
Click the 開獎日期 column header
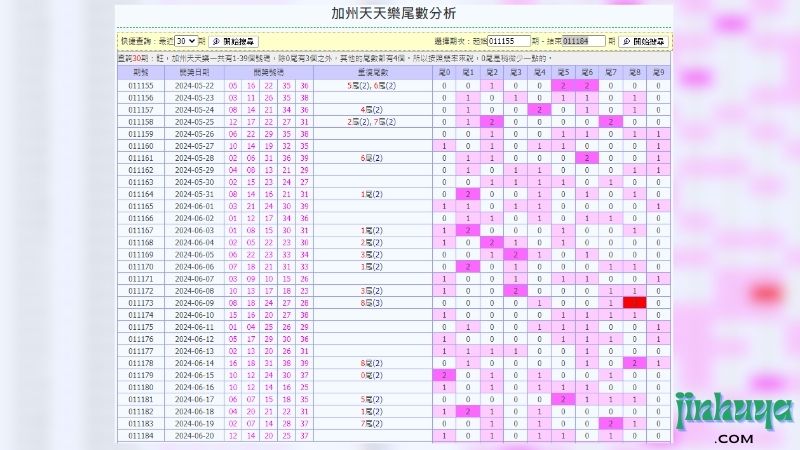coord(194,73)
